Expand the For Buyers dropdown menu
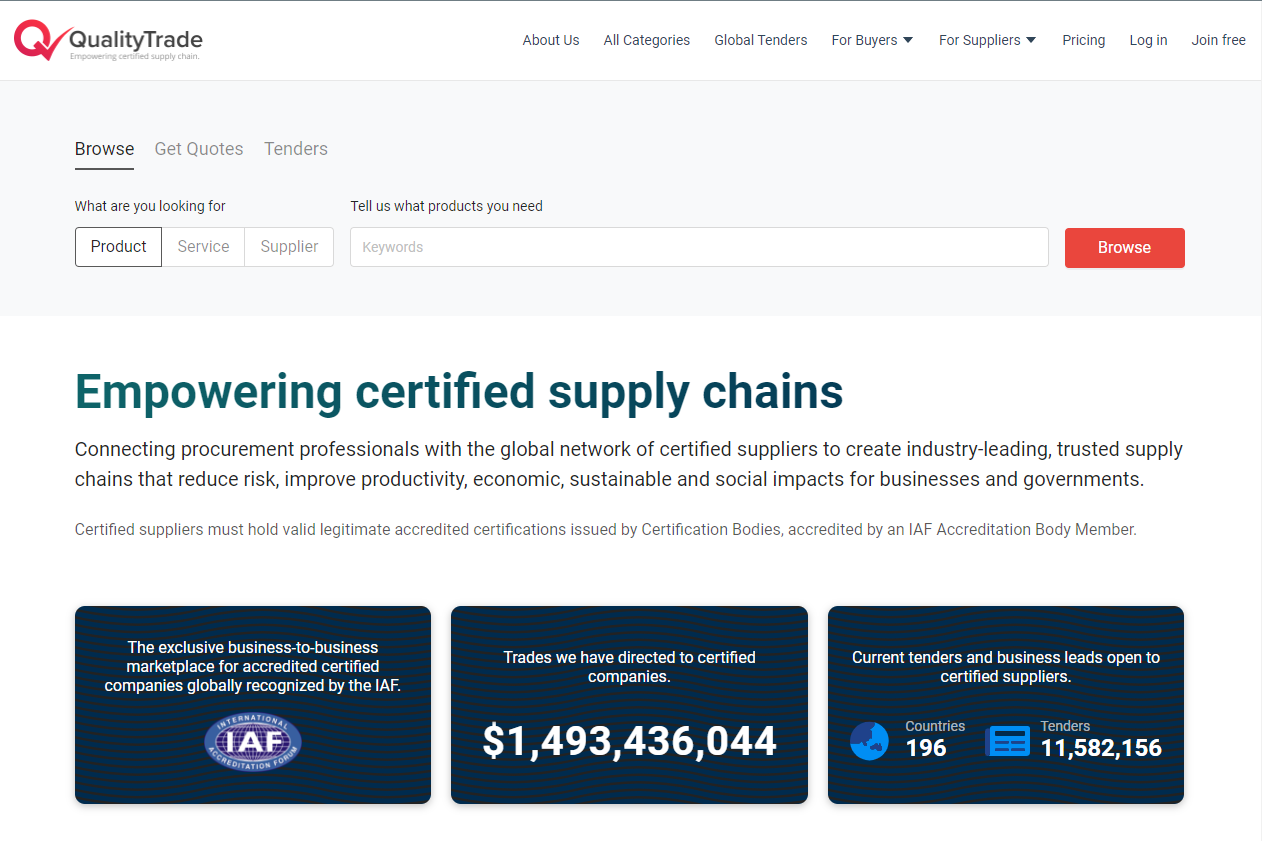Image resolution: width=1262 pixels, height=841 pixels. [872, 40]
